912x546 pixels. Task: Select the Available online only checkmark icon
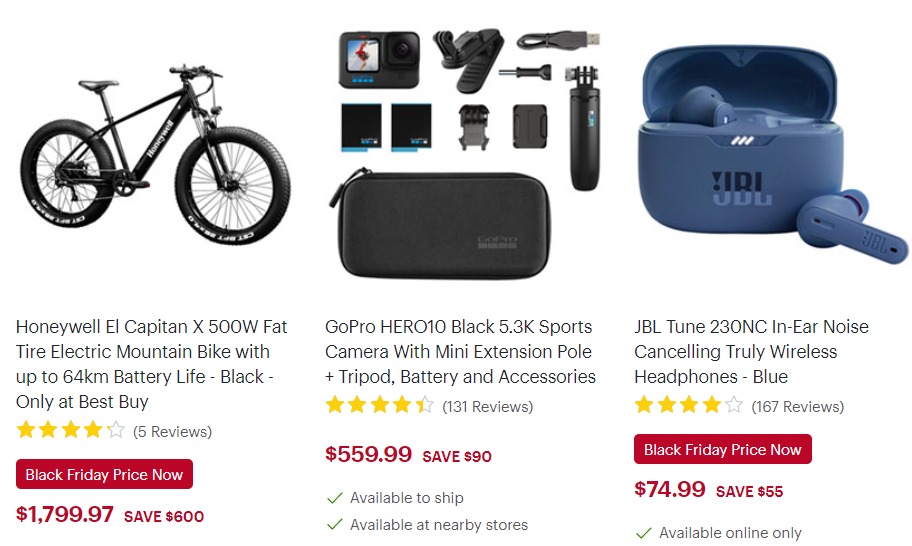[x=643, y=533]
